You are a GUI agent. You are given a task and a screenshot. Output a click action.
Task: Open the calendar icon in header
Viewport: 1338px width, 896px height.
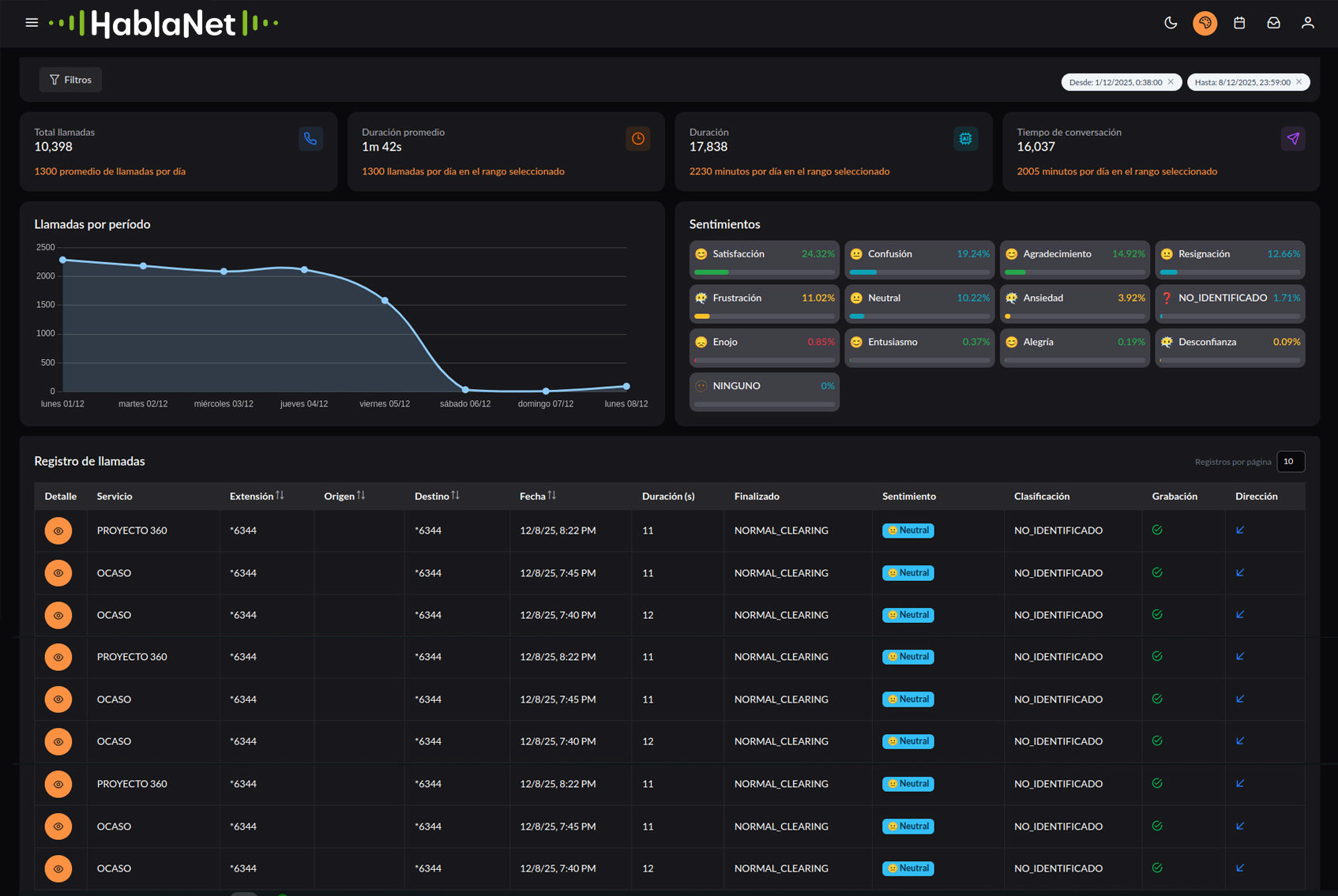(x=1239, y=23)
